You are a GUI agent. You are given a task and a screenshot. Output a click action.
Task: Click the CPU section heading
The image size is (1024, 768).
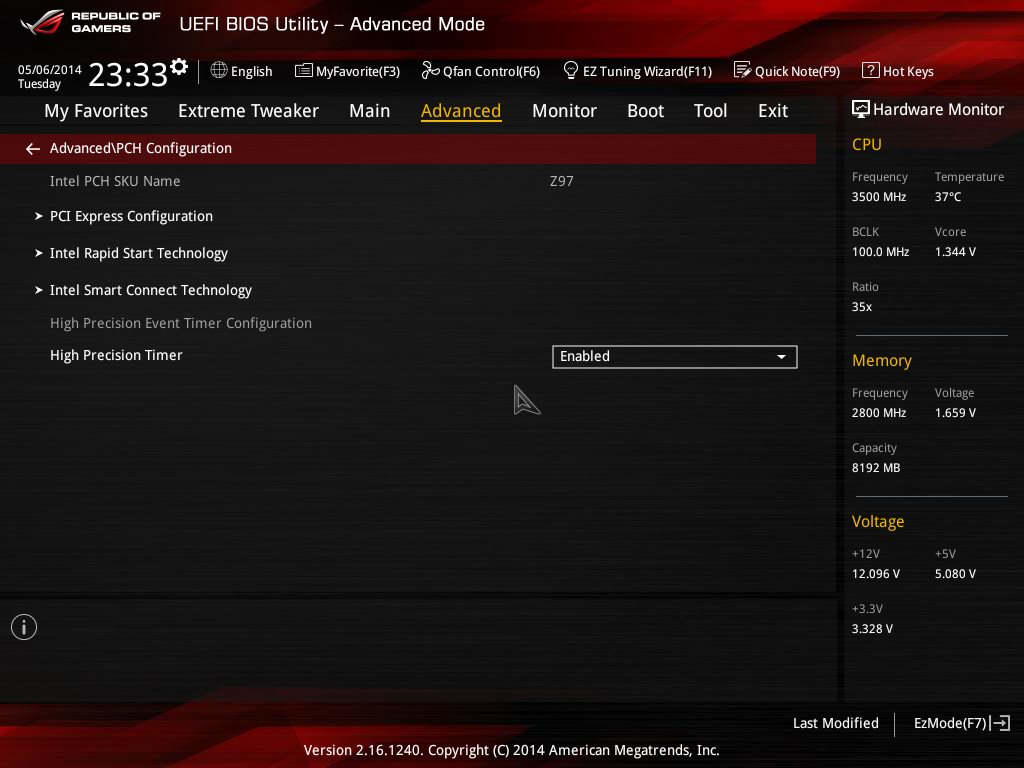[867, 144]
